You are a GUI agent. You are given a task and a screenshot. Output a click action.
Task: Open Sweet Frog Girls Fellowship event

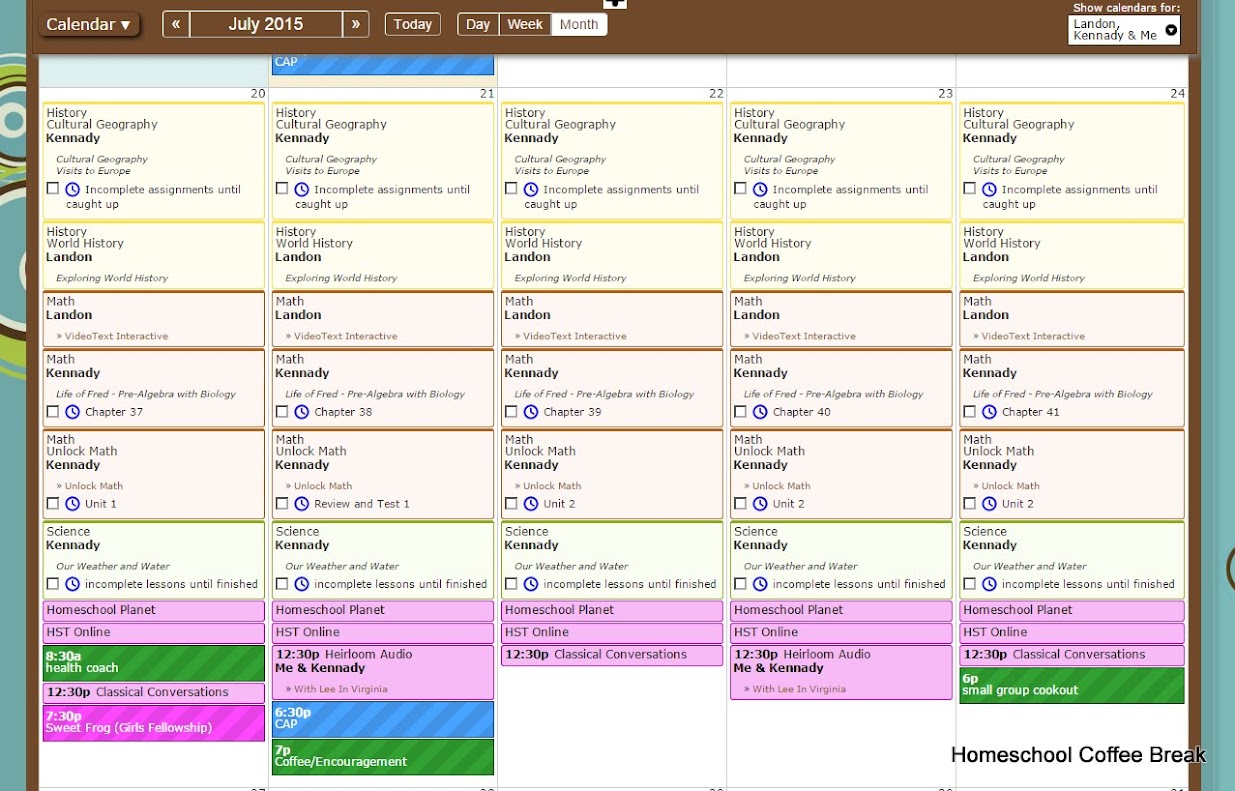(x=154, y=723)
